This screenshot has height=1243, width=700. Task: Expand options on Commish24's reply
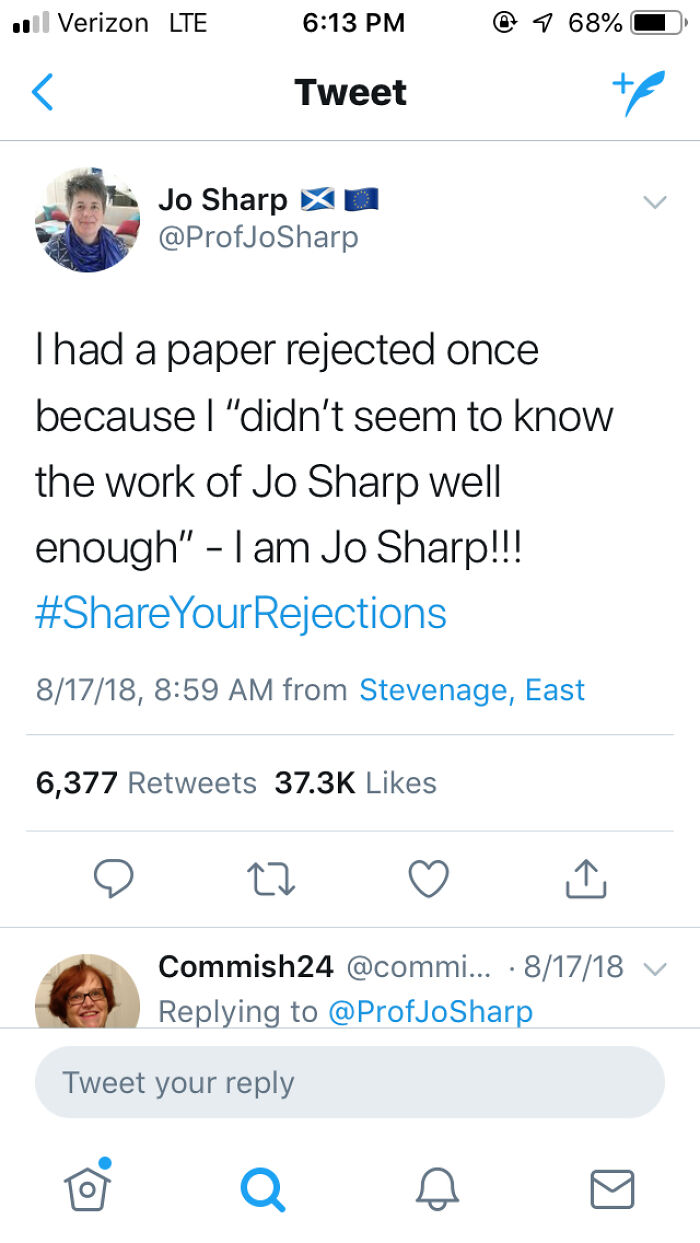(x=655, y=968)
